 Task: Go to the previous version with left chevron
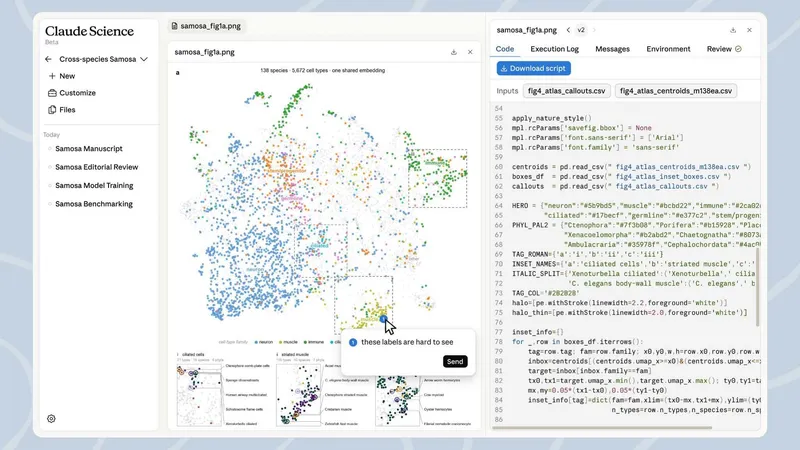pyautogui.click(x=568, y=30)
